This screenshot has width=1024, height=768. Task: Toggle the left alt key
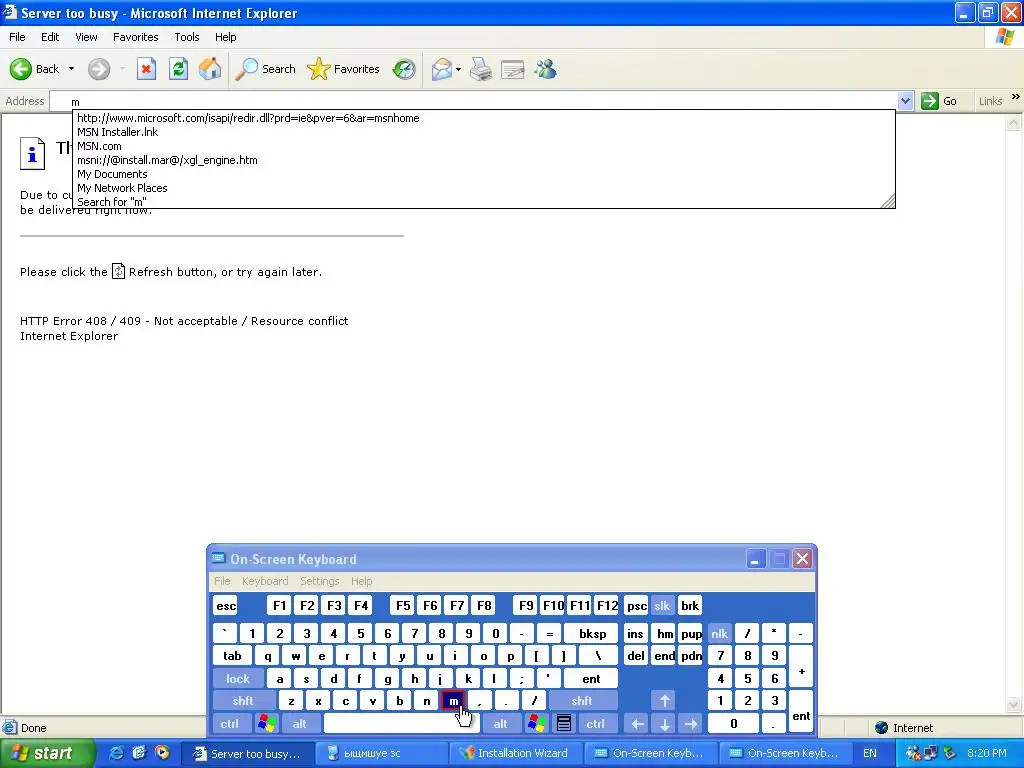[x=299, y=724]
